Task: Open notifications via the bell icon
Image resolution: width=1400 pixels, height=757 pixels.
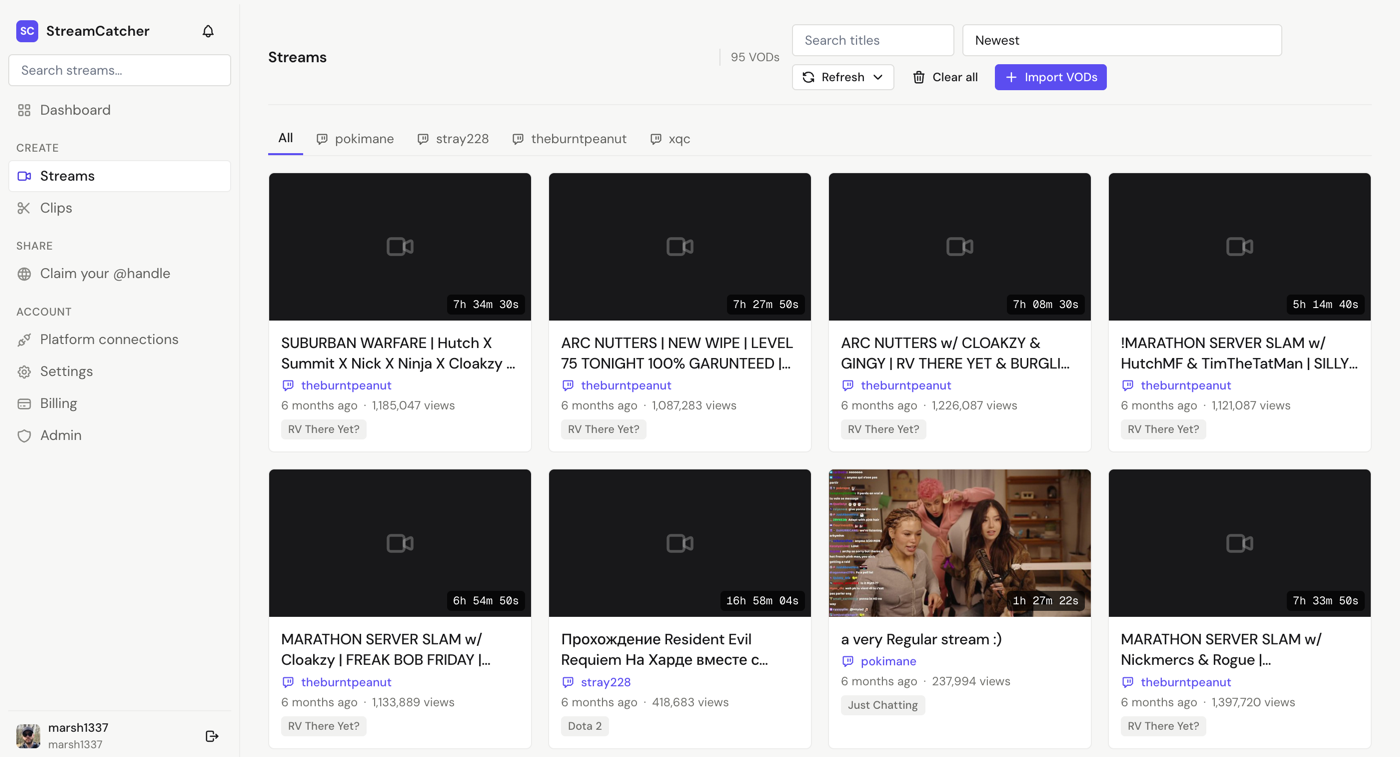Action: pyautogui.click(x=208, y=31)
